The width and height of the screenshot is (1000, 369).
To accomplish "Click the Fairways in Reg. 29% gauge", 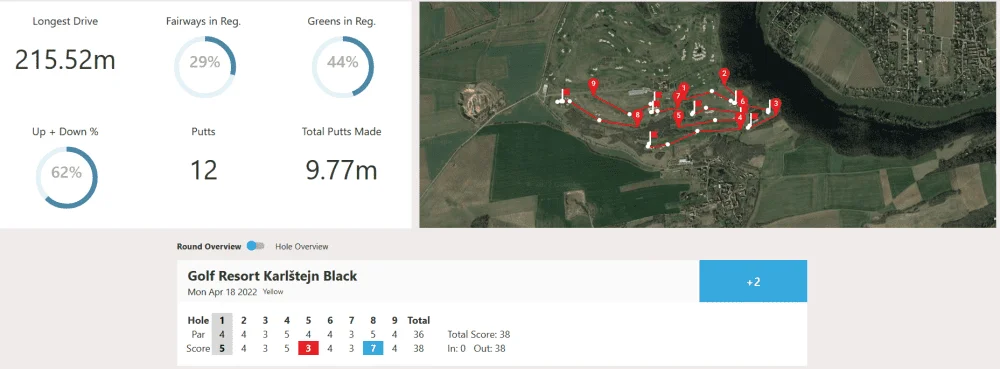I will (205, 66).
